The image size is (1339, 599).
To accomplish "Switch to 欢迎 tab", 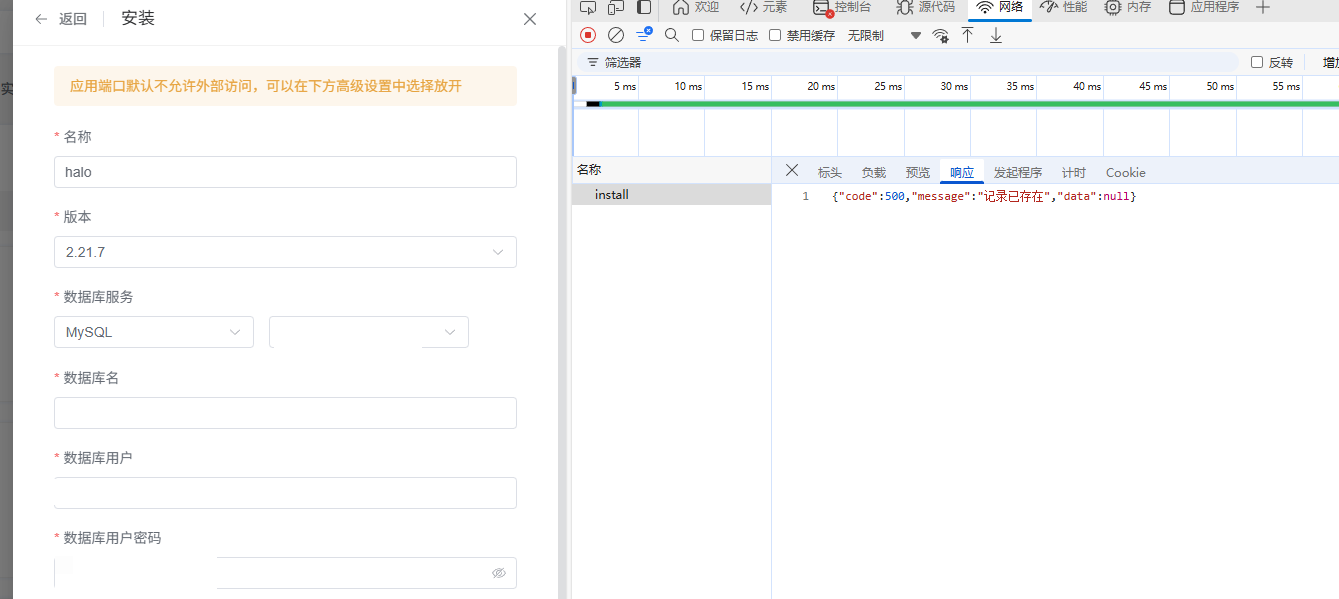I will coord(696,7).
